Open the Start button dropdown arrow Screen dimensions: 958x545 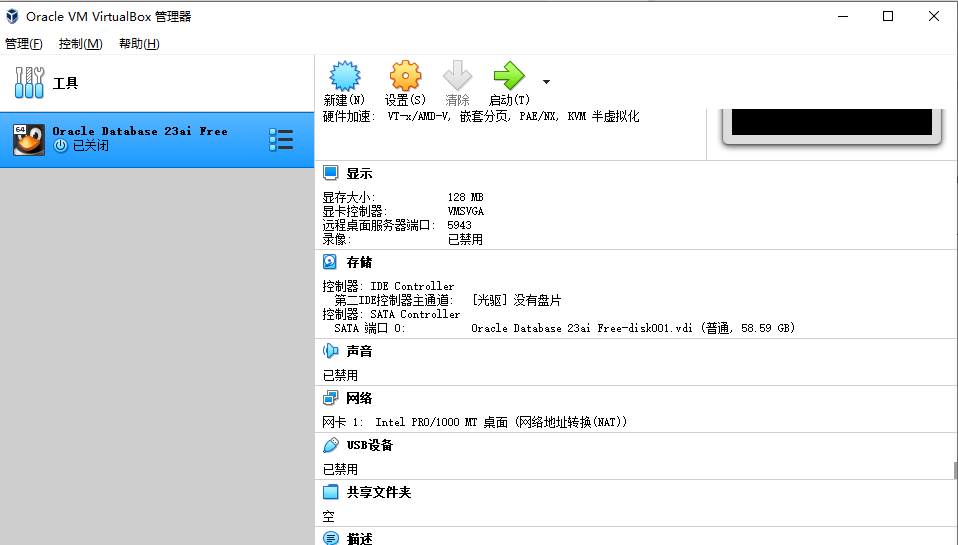point(546,82)
